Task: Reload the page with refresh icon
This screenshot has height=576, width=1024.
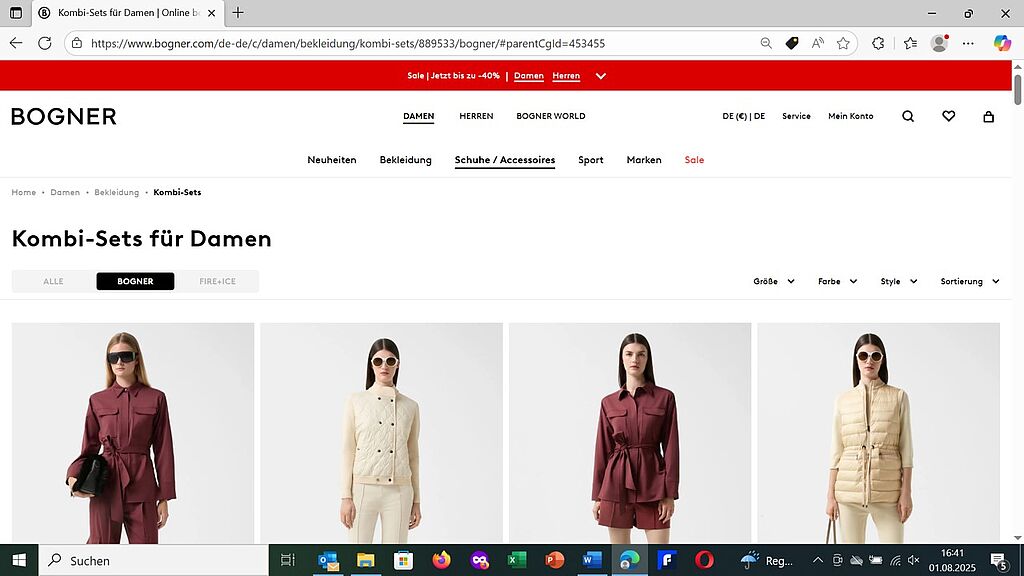Action: point(44,43)
